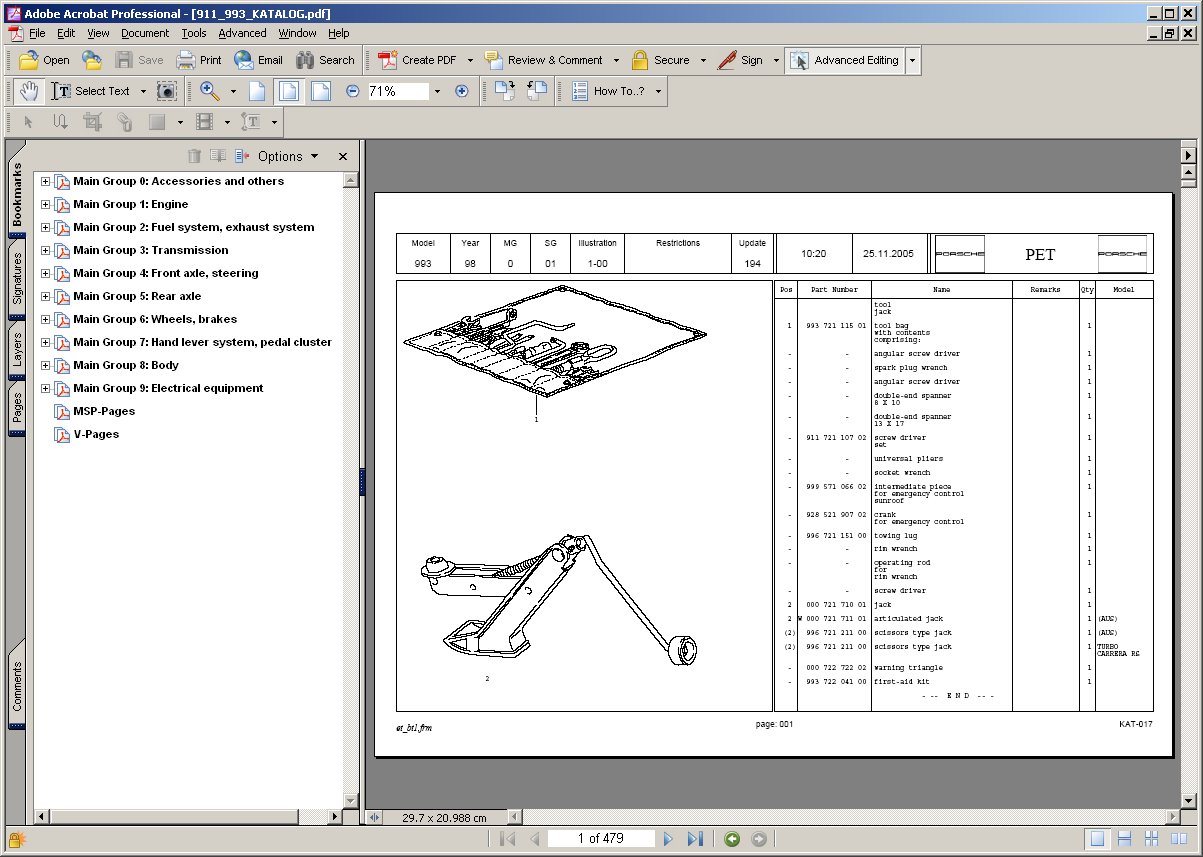Click the zoom percentage input field

click(x=398, y=91)
